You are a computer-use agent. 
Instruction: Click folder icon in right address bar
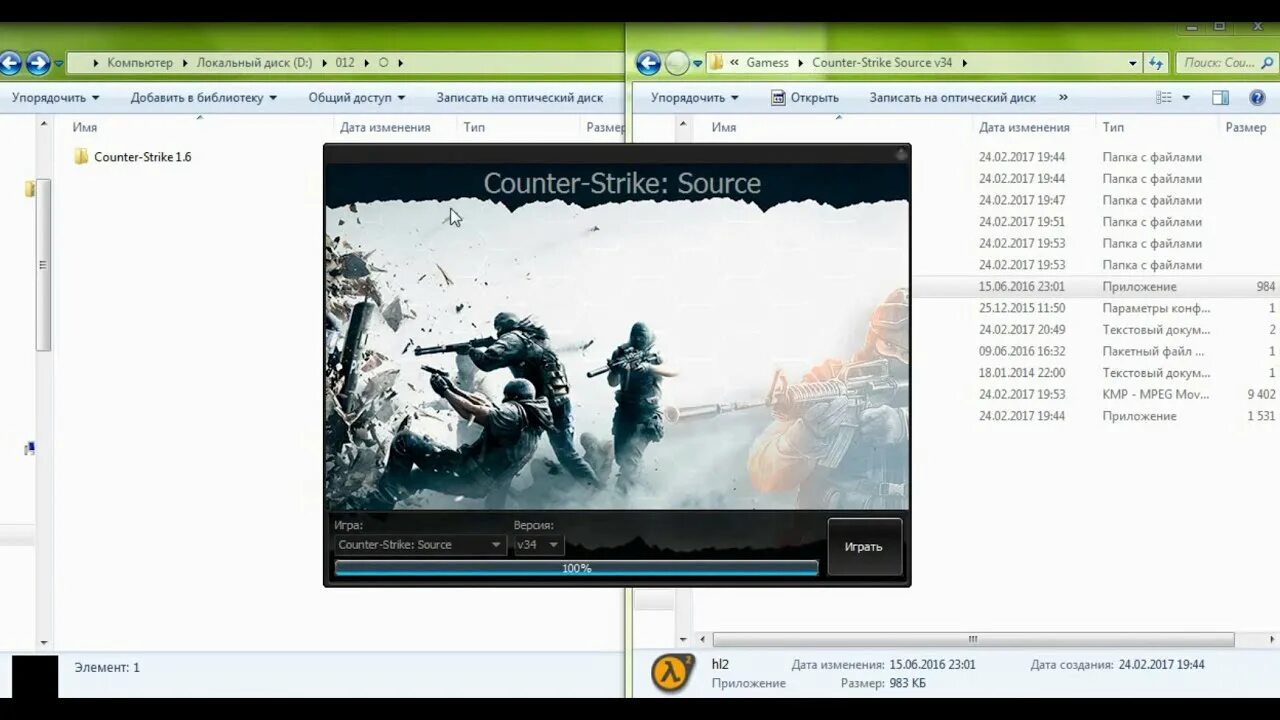[716, 63]
